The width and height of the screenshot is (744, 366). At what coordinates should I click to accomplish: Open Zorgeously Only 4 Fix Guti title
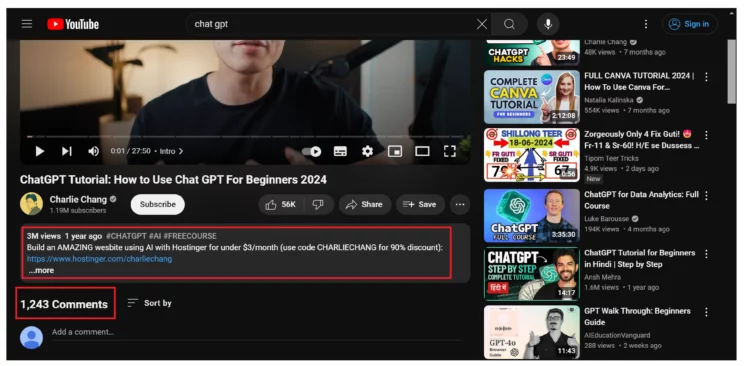tap(642, 140)
